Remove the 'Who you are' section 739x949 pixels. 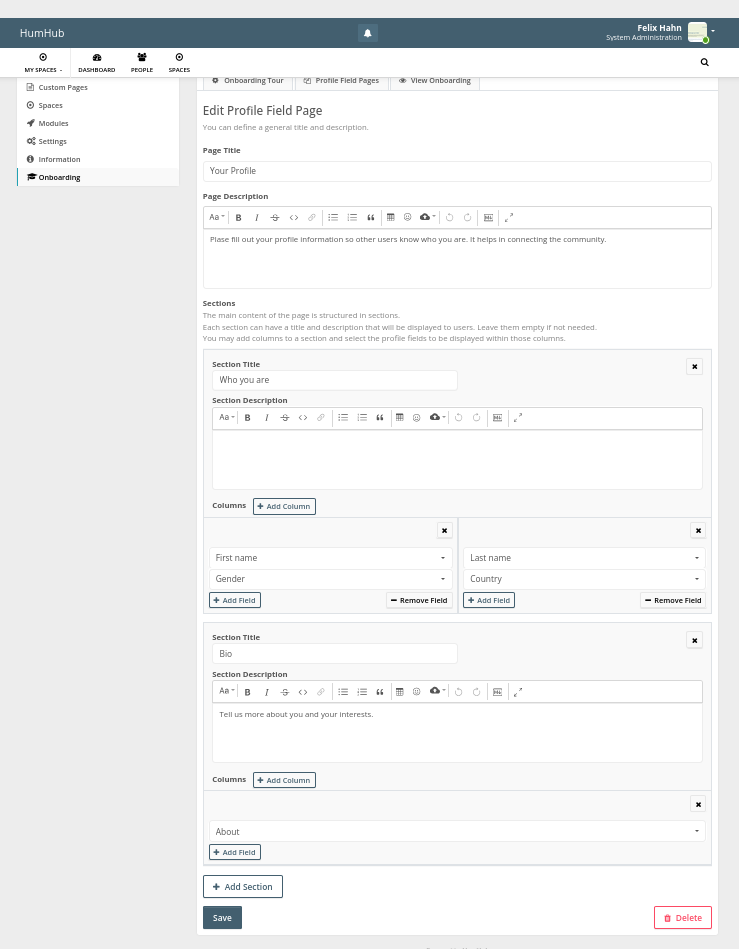coord(695,367)
